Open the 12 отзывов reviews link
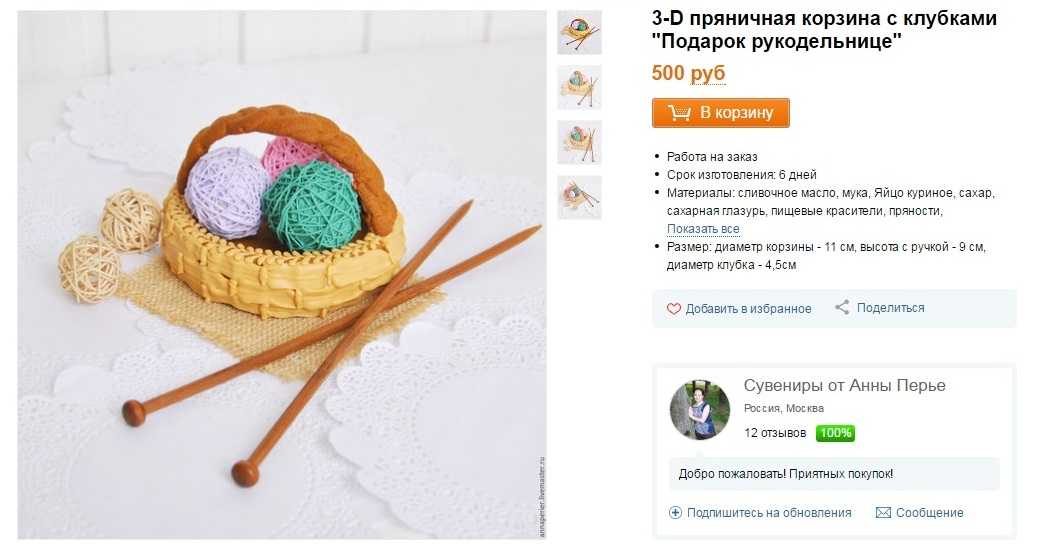 775,433
